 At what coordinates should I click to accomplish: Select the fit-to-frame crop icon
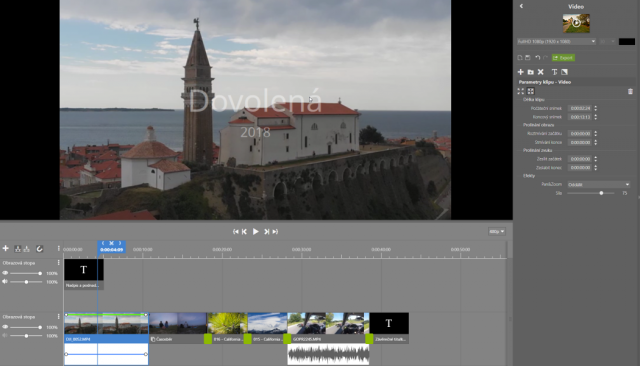click(520, 91)
